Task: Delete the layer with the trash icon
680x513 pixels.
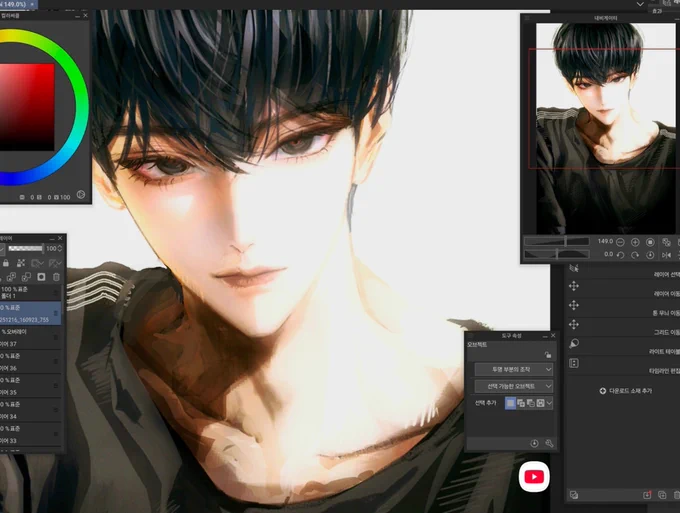Action: click(x=56, y=277)
